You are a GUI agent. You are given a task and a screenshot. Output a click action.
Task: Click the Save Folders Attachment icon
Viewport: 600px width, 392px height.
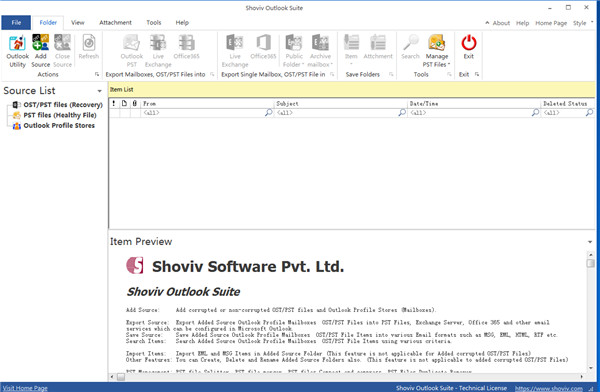point(378,42)
